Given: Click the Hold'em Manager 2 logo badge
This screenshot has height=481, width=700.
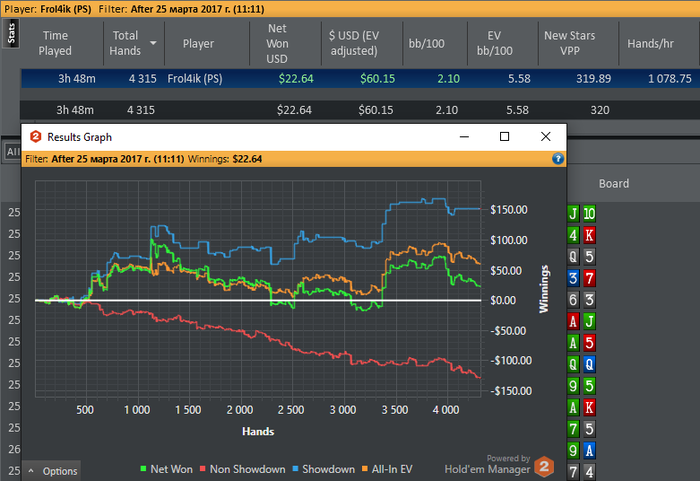Looking at the screenshot, I should tap(544, 467).
